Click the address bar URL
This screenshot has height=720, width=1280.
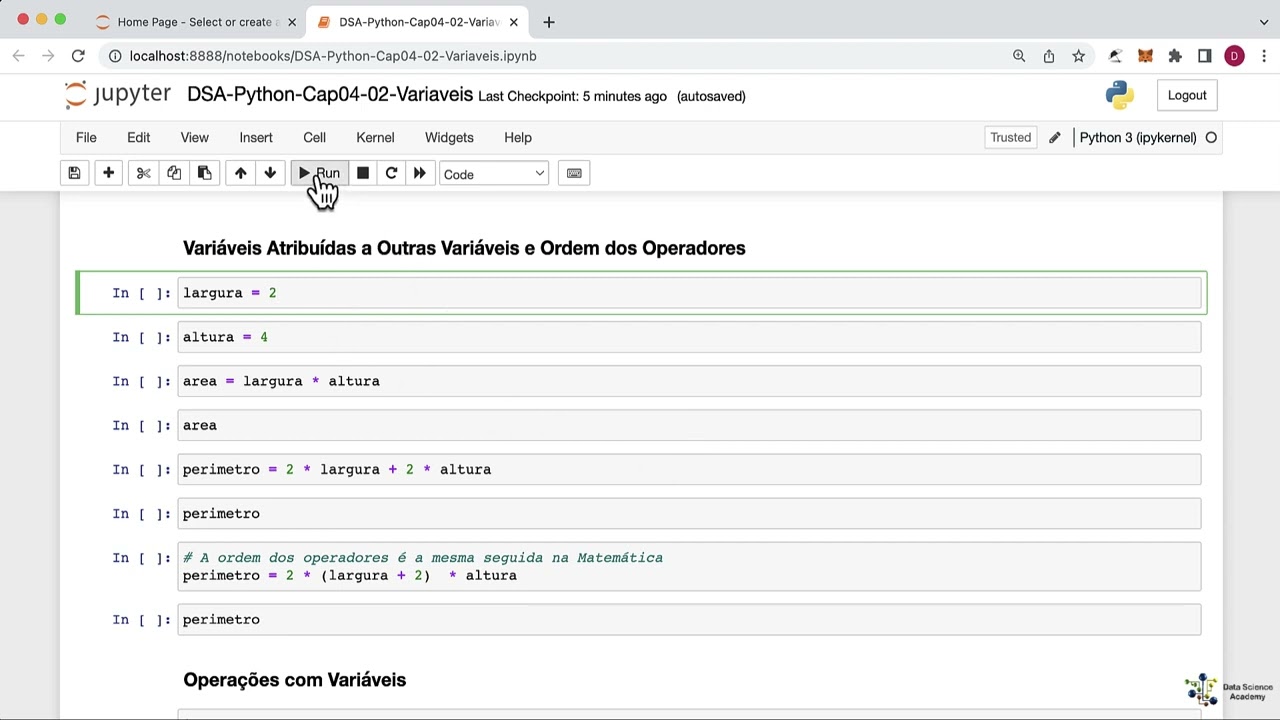click(333, 56)
